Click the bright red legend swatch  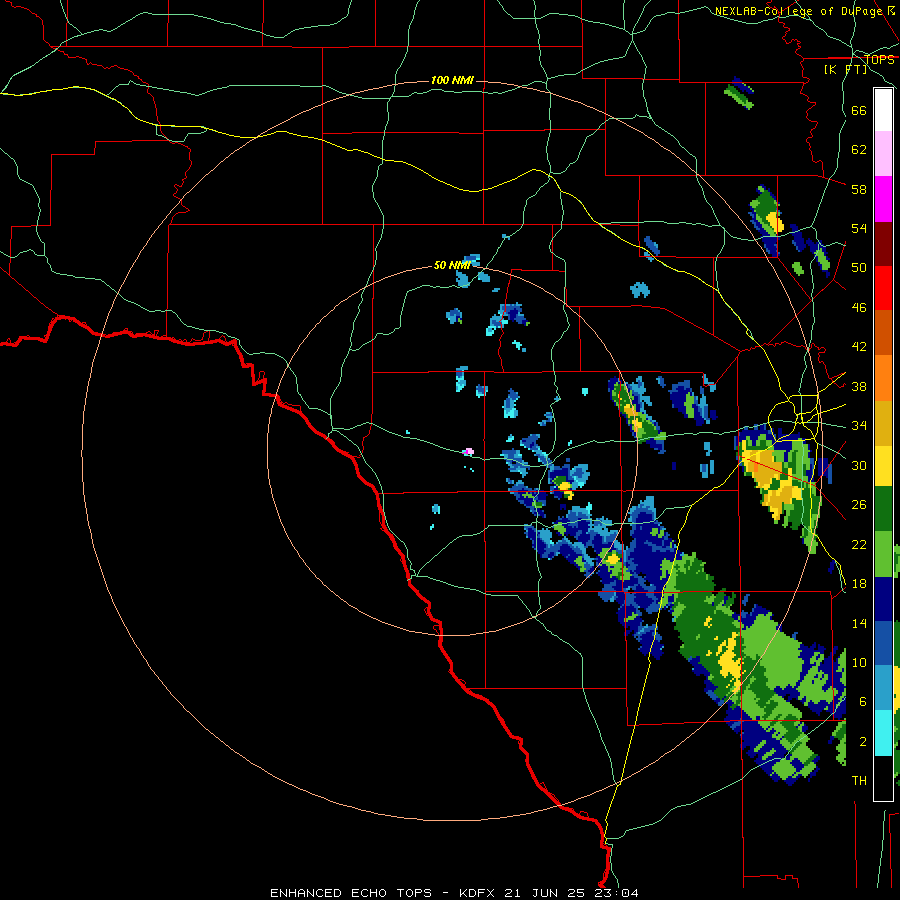[x=883, y=288]
